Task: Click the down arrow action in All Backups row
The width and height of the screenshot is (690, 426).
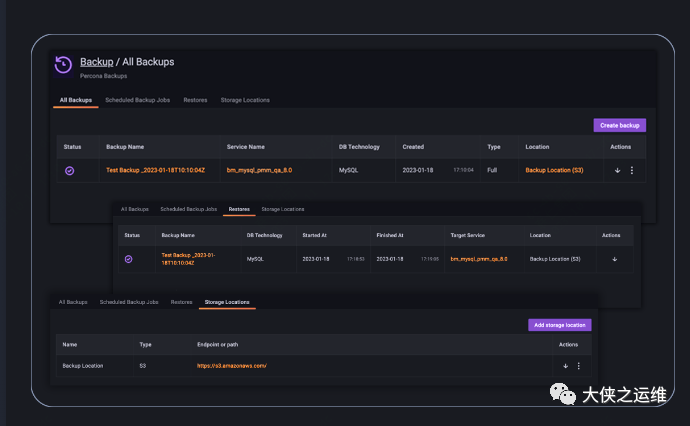Action: tap(618, 171)
